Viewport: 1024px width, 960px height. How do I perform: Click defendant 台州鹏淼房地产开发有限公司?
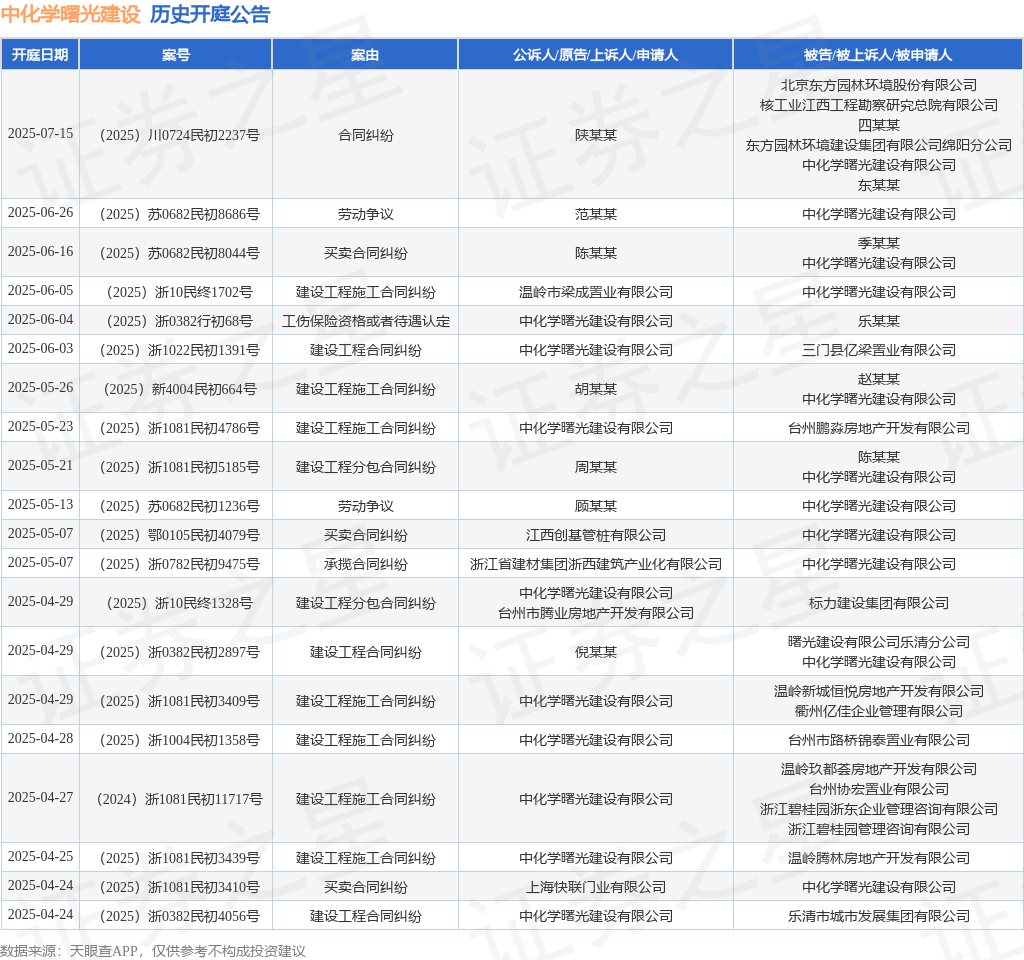pos(879,428)
